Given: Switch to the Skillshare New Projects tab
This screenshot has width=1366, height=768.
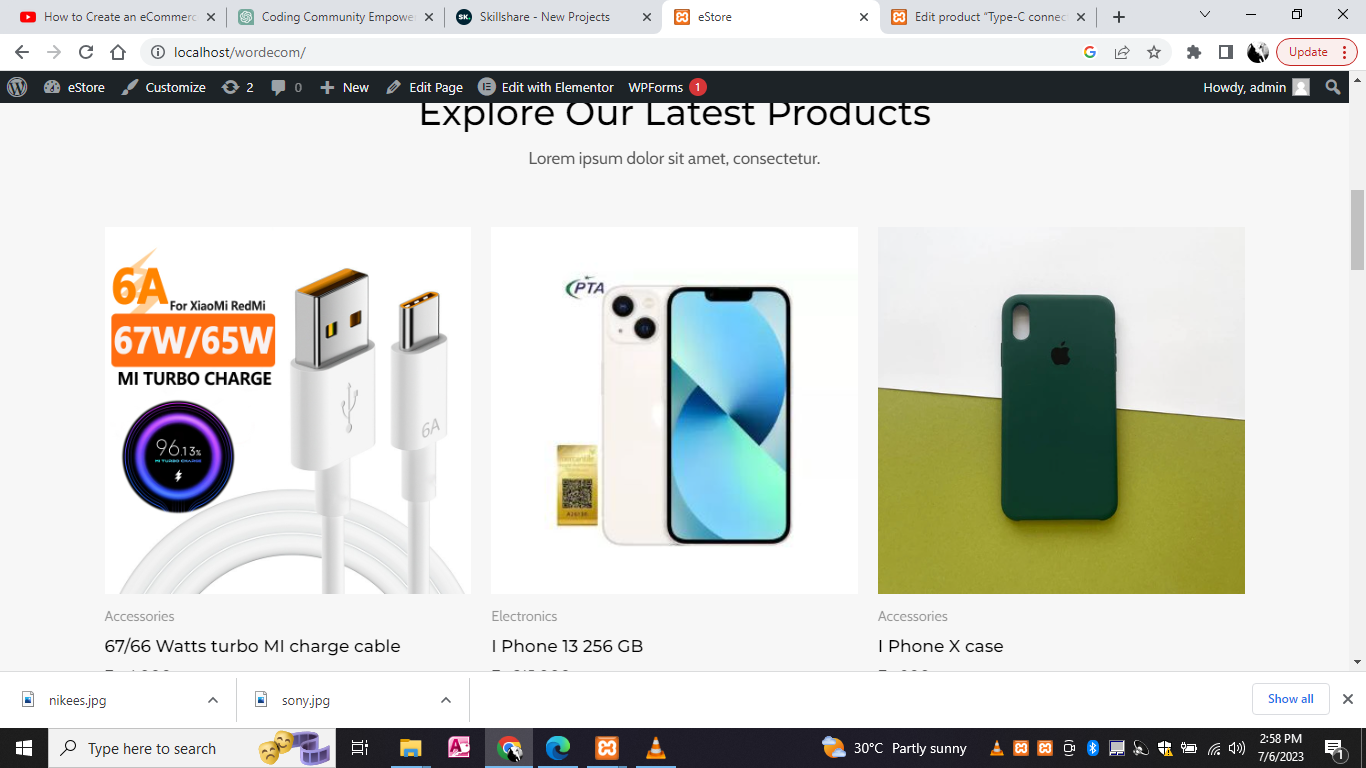Looking at the screenshot, I should point(554,17).
